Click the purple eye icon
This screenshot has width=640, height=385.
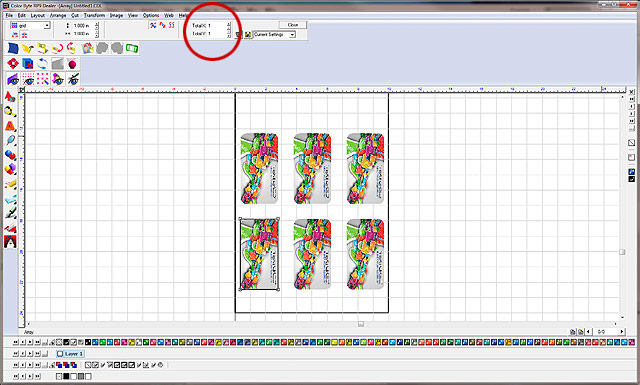point(13,79)
